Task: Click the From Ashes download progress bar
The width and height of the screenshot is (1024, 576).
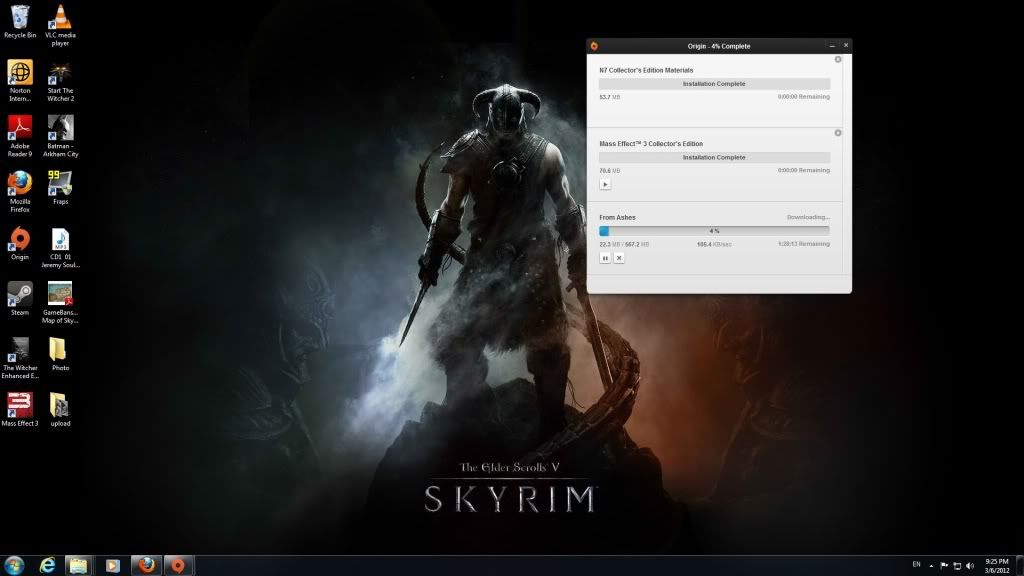Action: pos(714,231)
